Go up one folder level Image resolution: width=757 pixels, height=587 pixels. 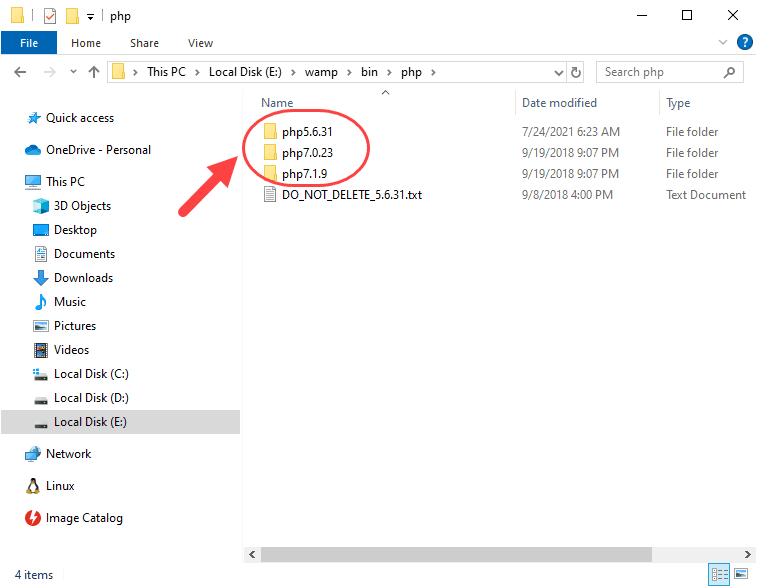click(x=94, y=72)
